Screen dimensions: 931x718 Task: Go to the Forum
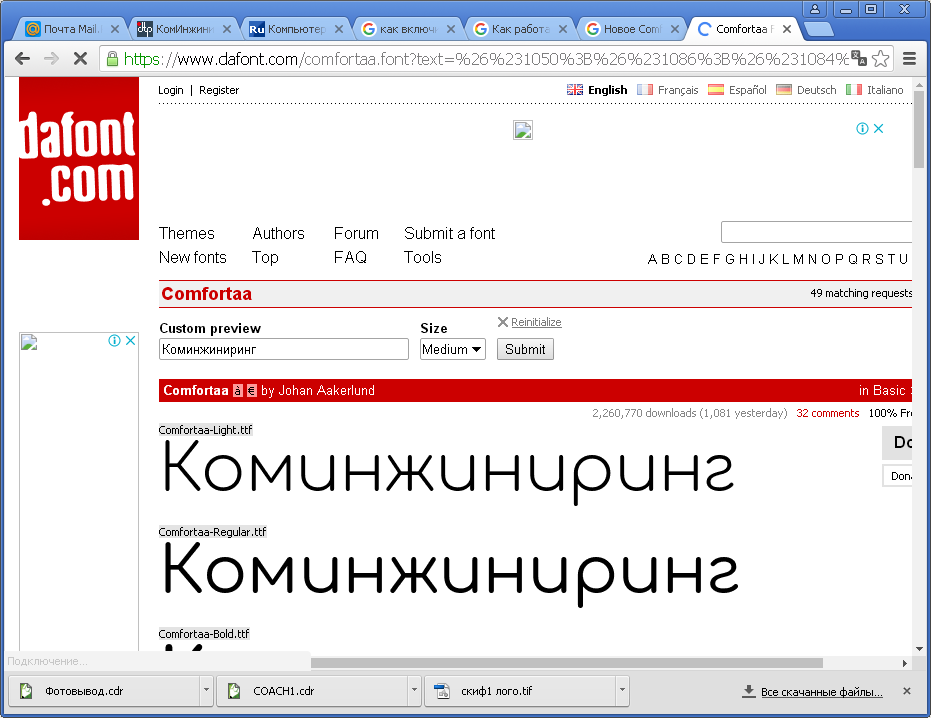coord(356,233)
